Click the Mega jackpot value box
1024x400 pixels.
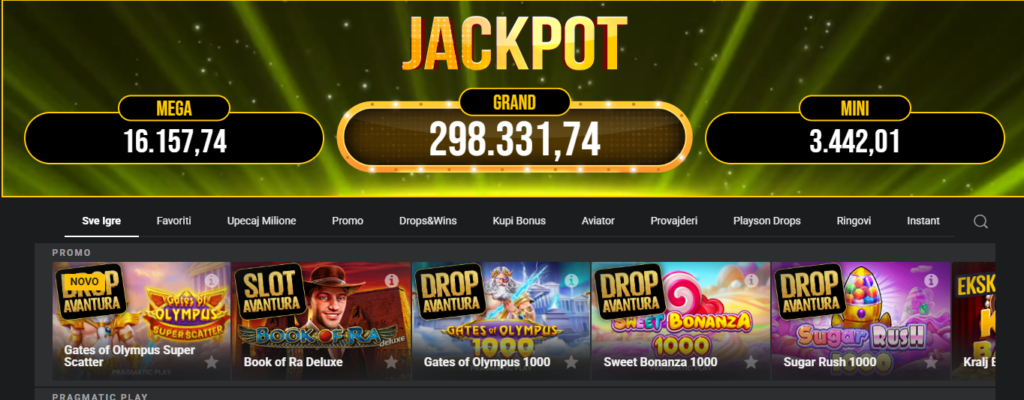pyautogui.click(x=174, y=138)
